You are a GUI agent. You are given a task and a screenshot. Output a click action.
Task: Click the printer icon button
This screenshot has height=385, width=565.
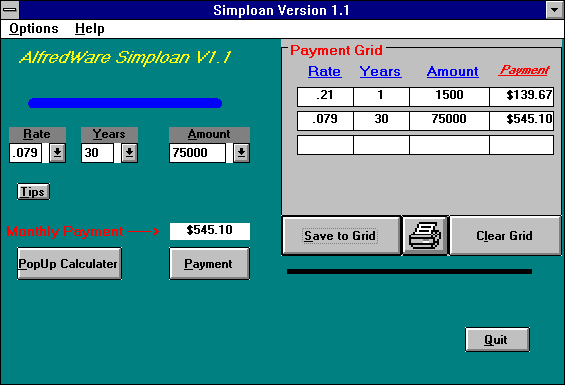pos(425,236)
